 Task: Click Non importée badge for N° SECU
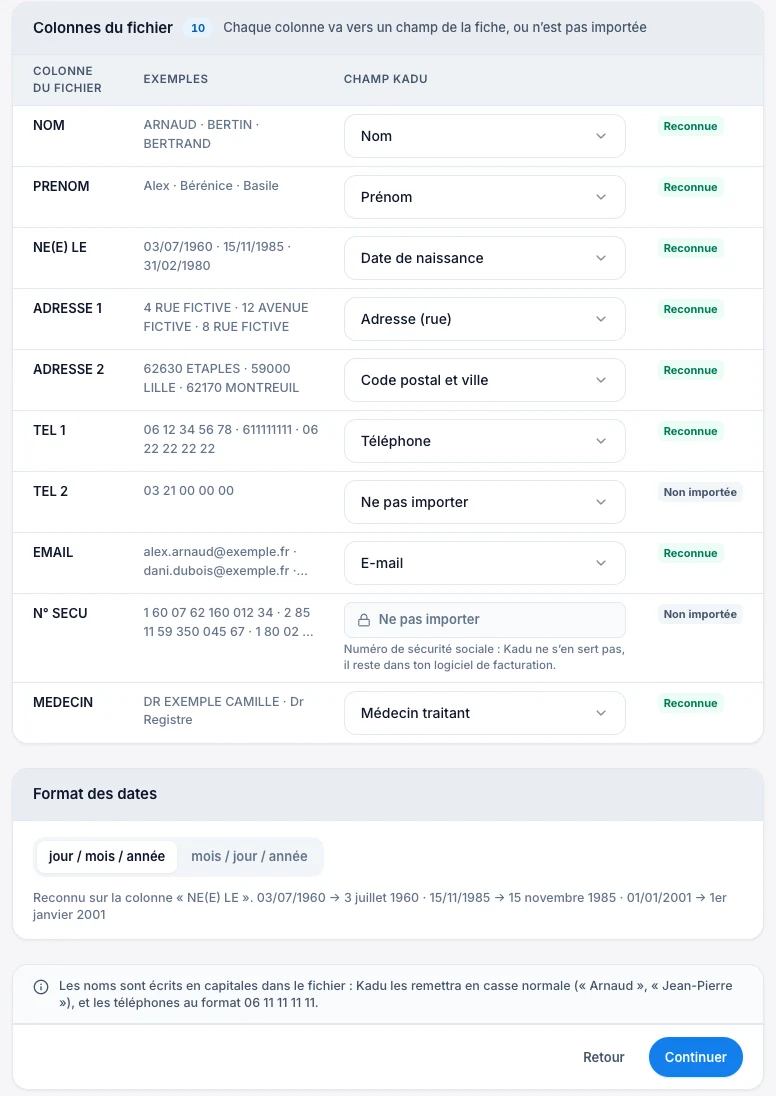(700, 614)
